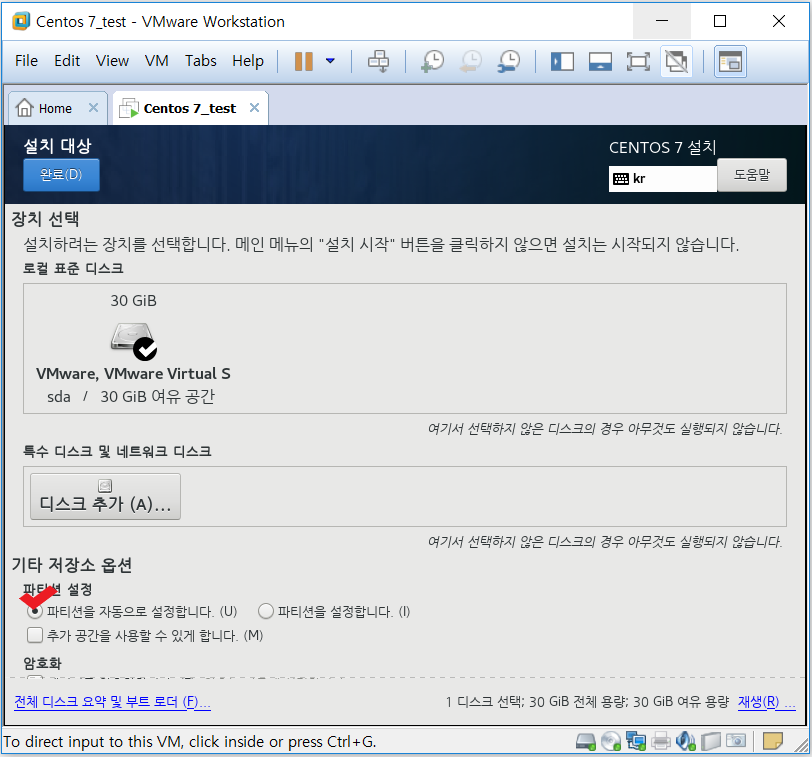Click the disk selection summary text
Viewport: 812px width, 757px height.
(587, 702)
